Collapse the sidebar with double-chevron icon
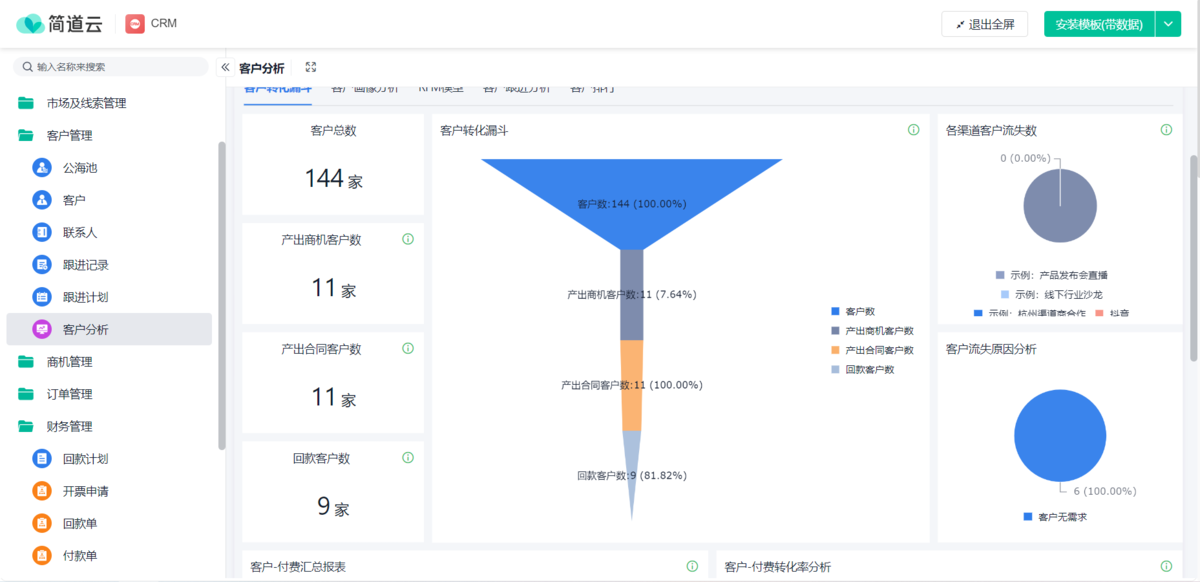This screenshot has width=1200, height=582. click(x=225, y=67)
